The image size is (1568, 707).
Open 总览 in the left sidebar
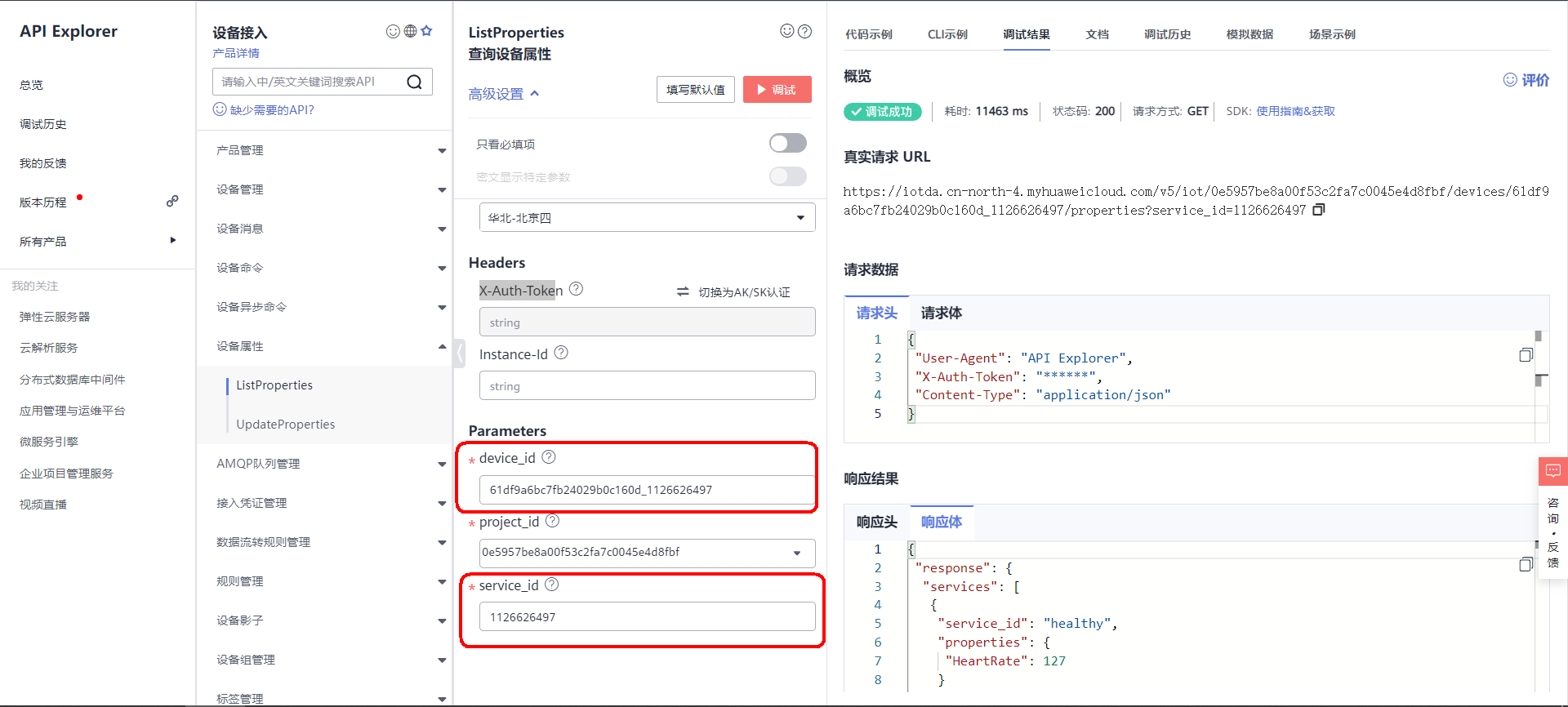pos(31,85)
